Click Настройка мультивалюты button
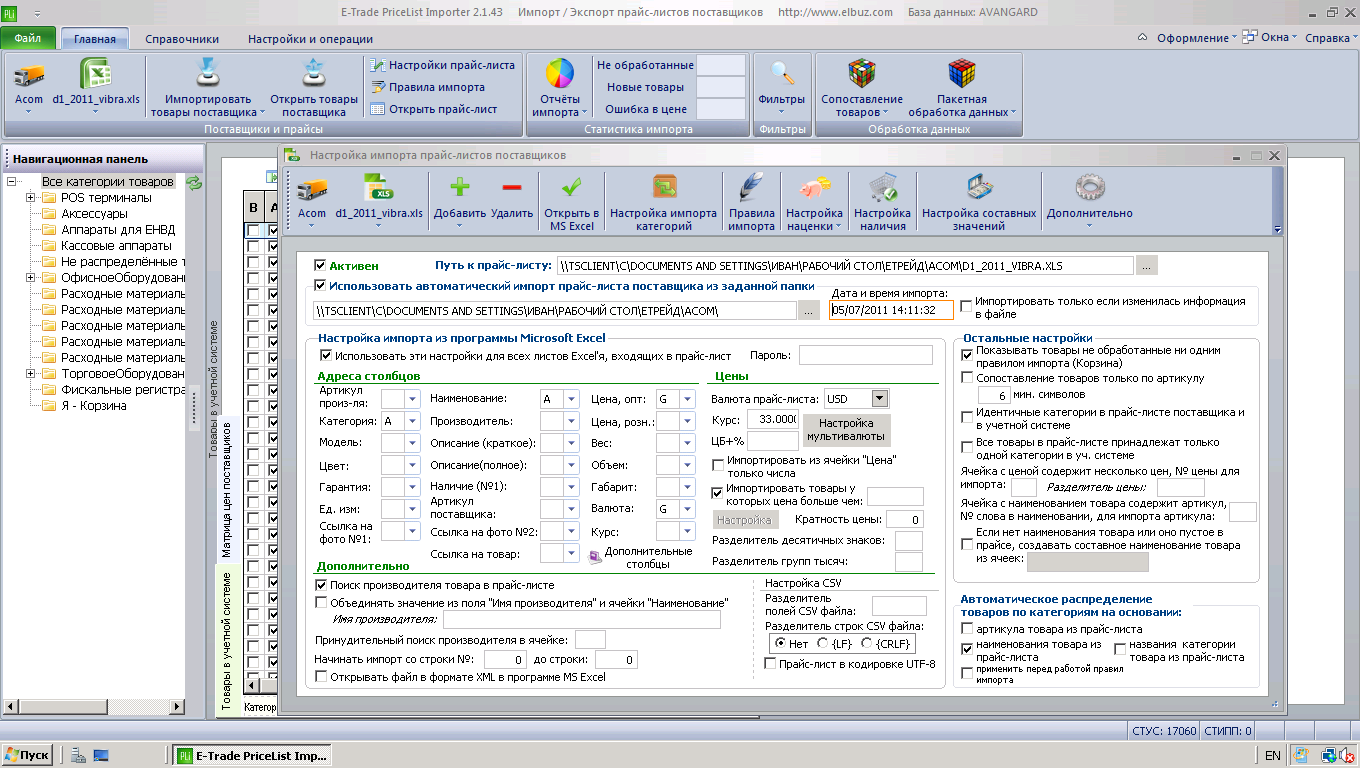1360x768 pixels. [x=846, y=431]
